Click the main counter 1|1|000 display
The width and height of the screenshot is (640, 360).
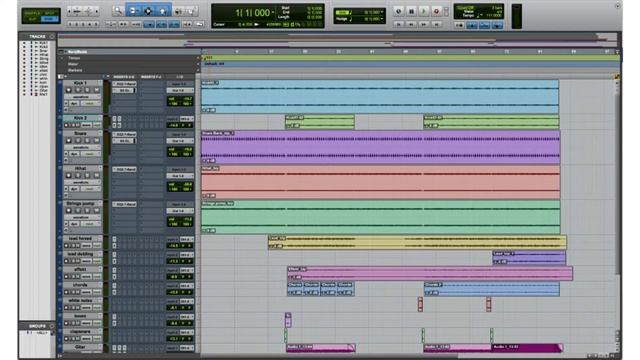(252, 13)
